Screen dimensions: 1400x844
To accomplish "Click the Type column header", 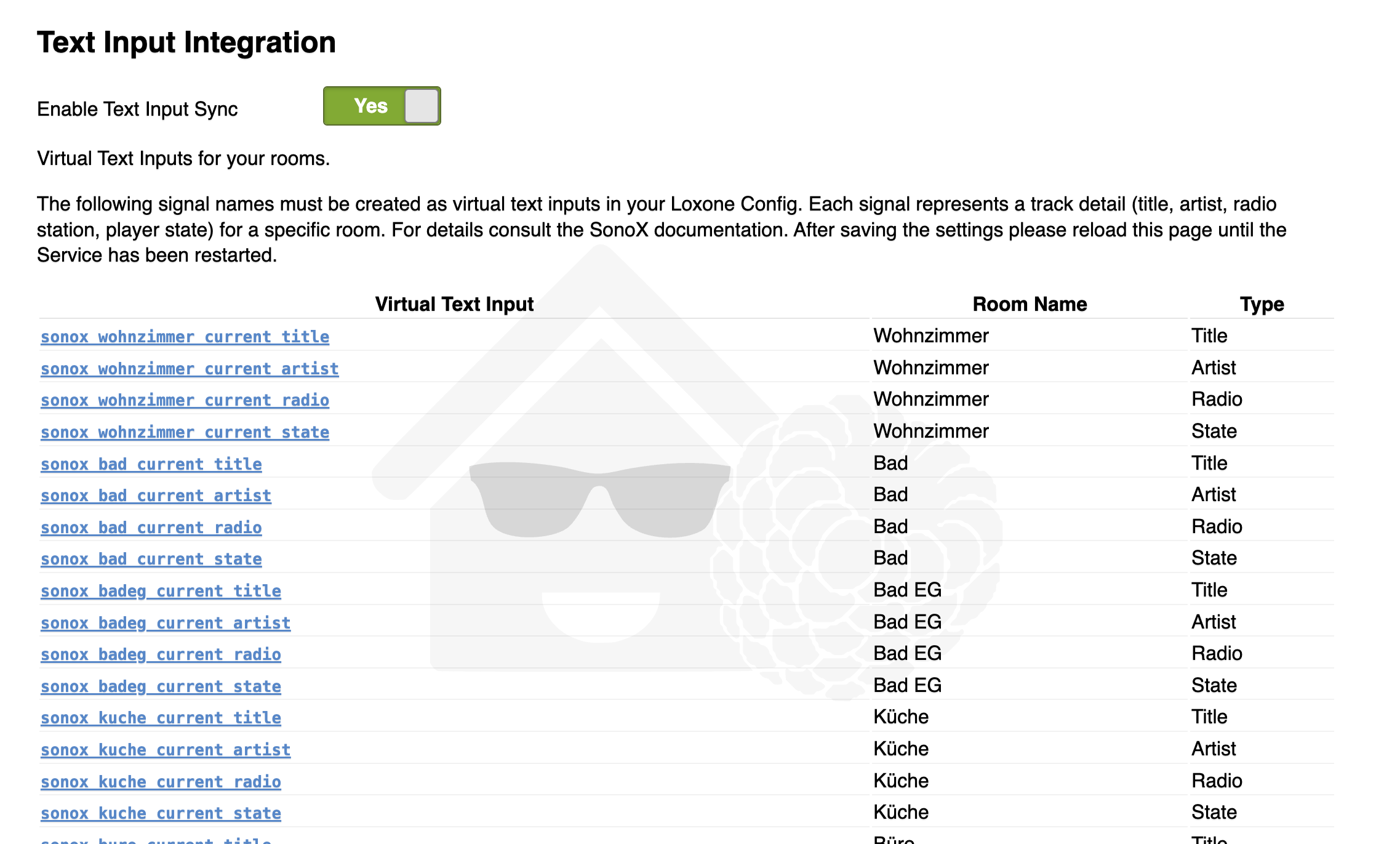I will [x=1262, y=304].
